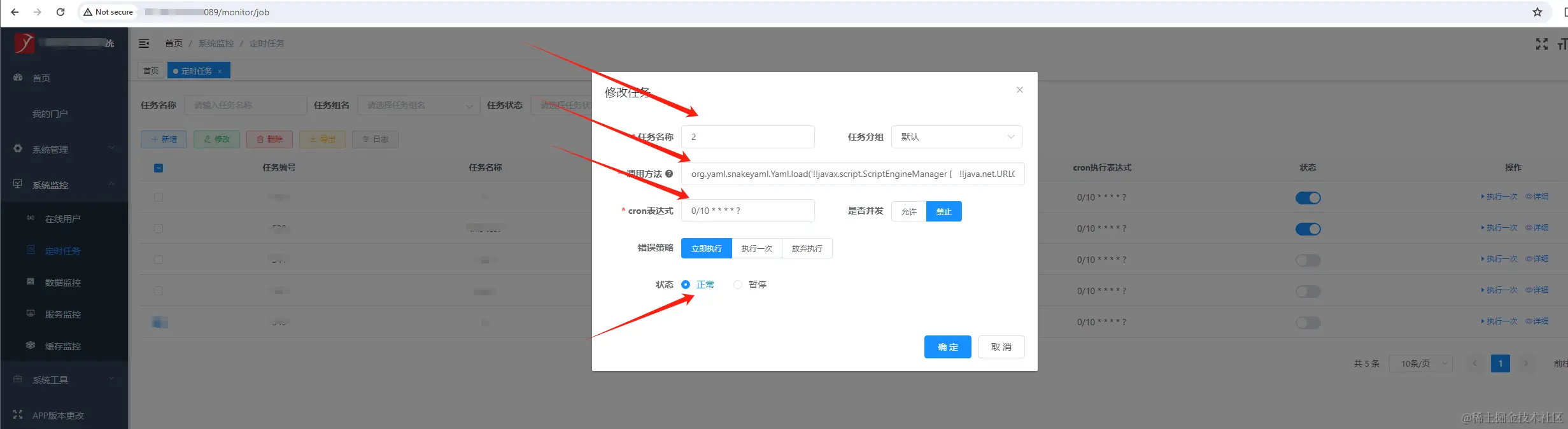Image resolution: width=1568 pixels, height=429 pixels.
Task: Click the 日志 toolbar button
Action: click(375, 139)
